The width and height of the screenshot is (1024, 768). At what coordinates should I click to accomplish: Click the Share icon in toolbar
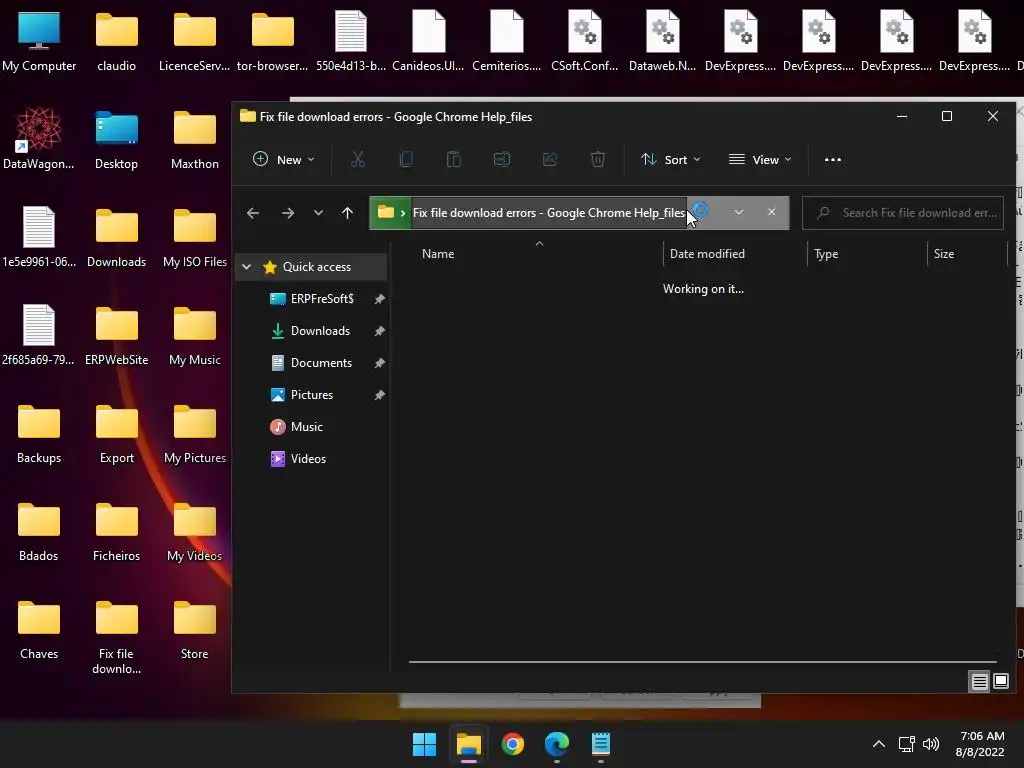pos(550,159)
